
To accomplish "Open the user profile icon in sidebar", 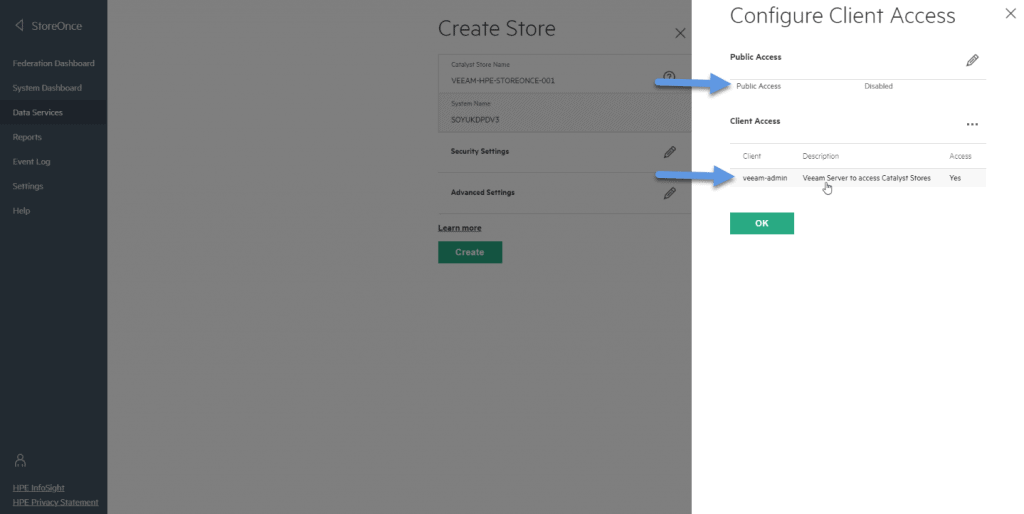I will [20, 460].
